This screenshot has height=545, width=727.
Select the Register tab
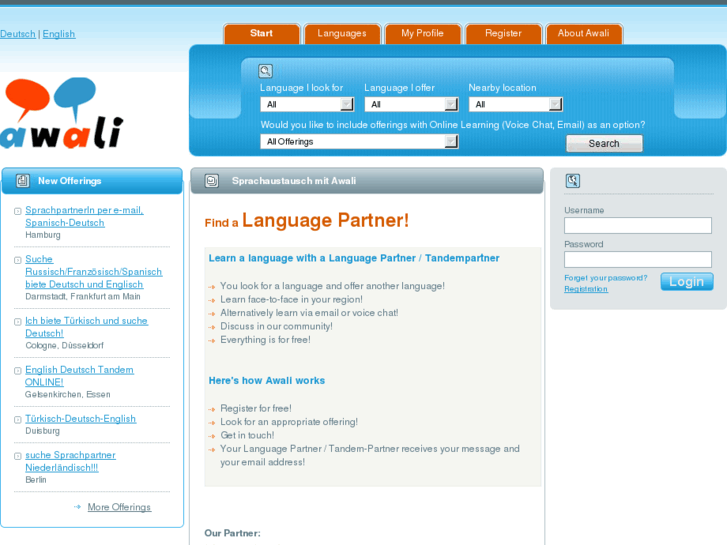(x=503, y=33)
